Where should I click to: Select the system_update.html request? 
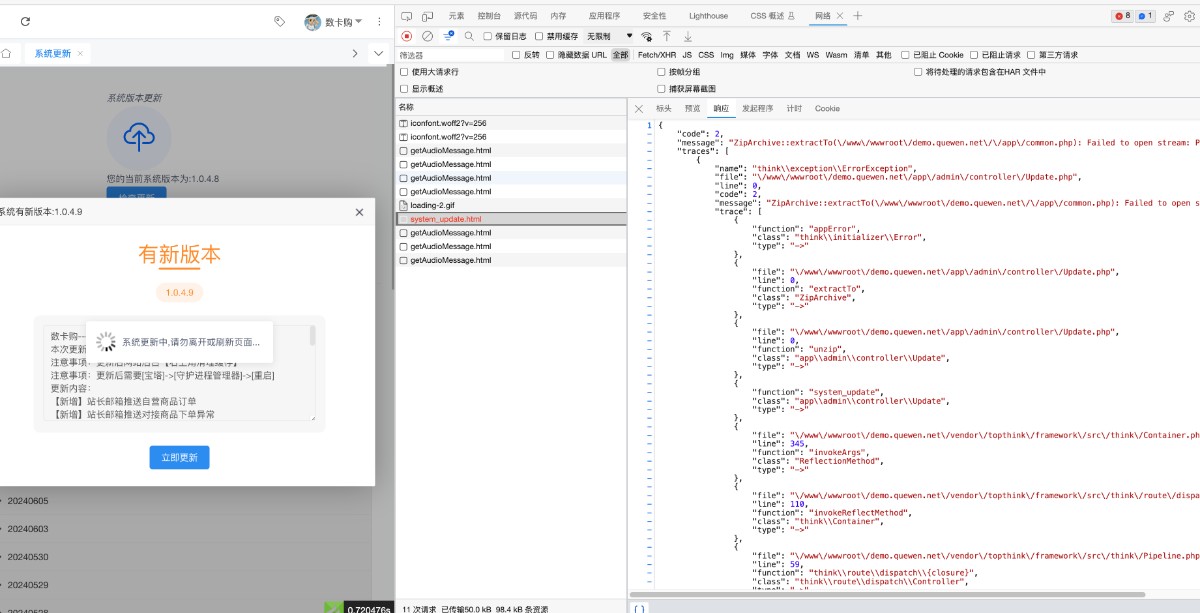click(445, 219)
